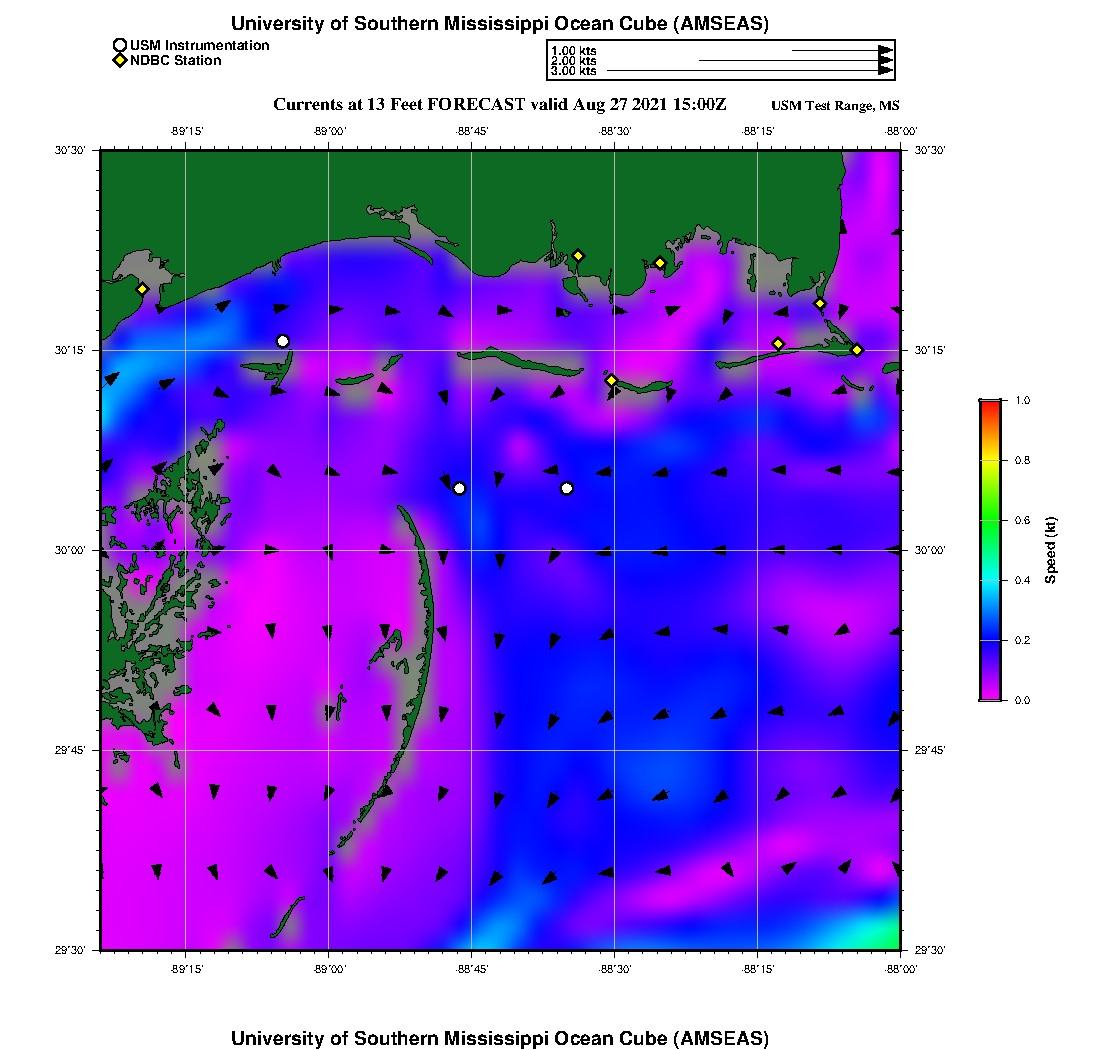This screenshot has height=1050, width=1100.
Task: Click the USM Test Range, MS text
Action: point(835,106)
